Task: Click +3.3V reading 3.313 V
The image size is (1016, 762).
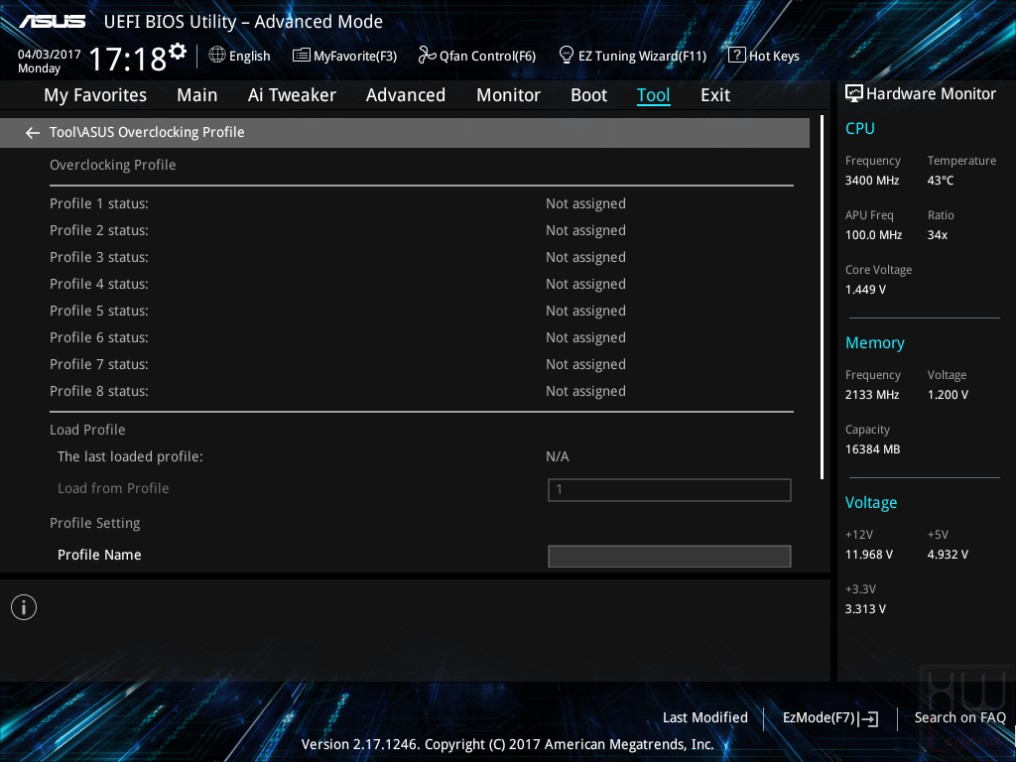Action: pyautogui.click(x=865, y=609)
